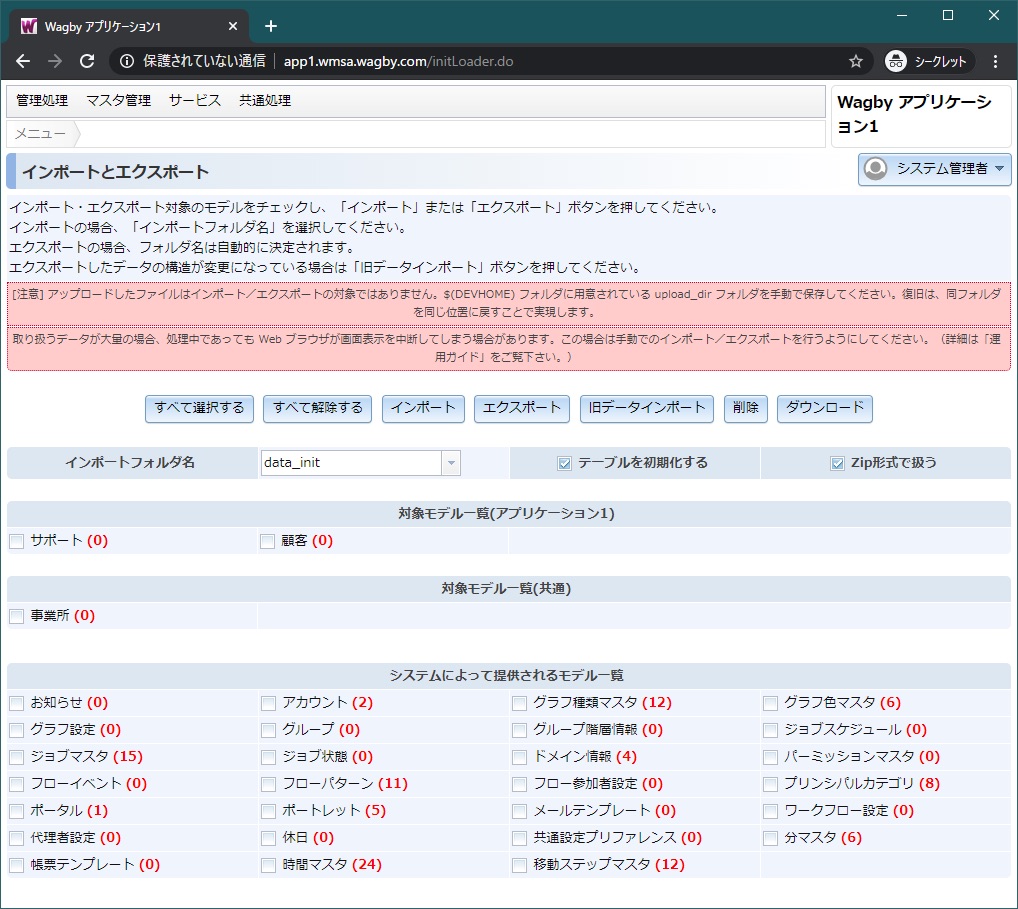Check the ワークフロー設定 checkbox
This screenshot has height=909, width=1018.
pos(771,812)
